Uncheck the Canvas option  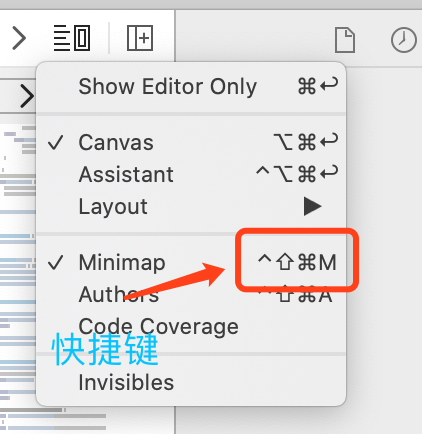[x=191, y=143]
